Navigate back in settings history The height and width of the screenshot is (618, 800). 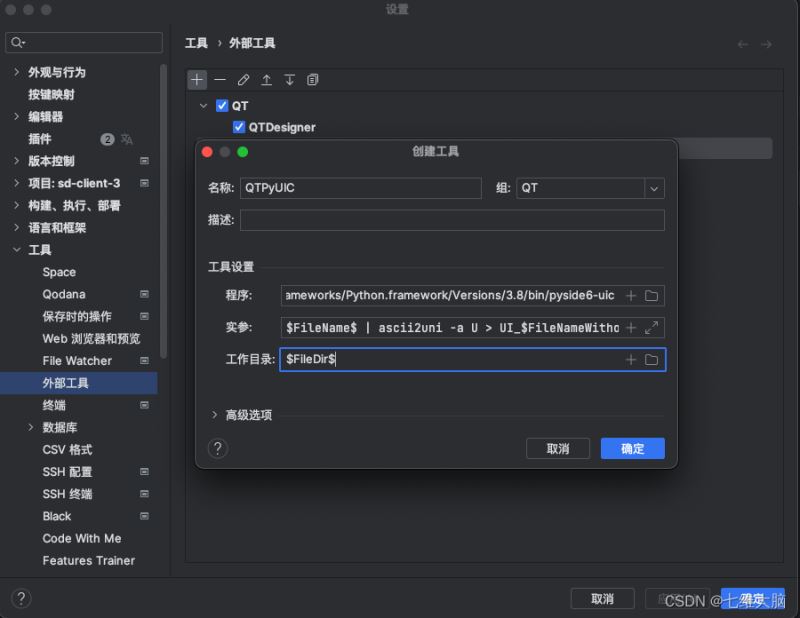[743, 44]
